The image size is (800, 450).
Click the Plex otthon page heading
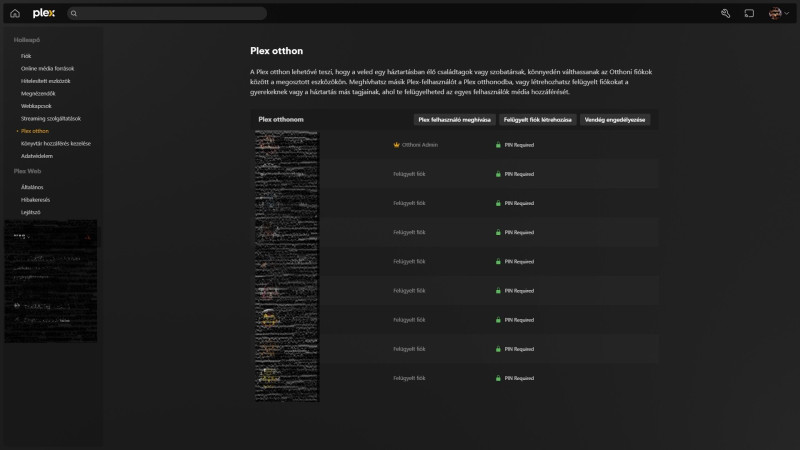point(277,51)
